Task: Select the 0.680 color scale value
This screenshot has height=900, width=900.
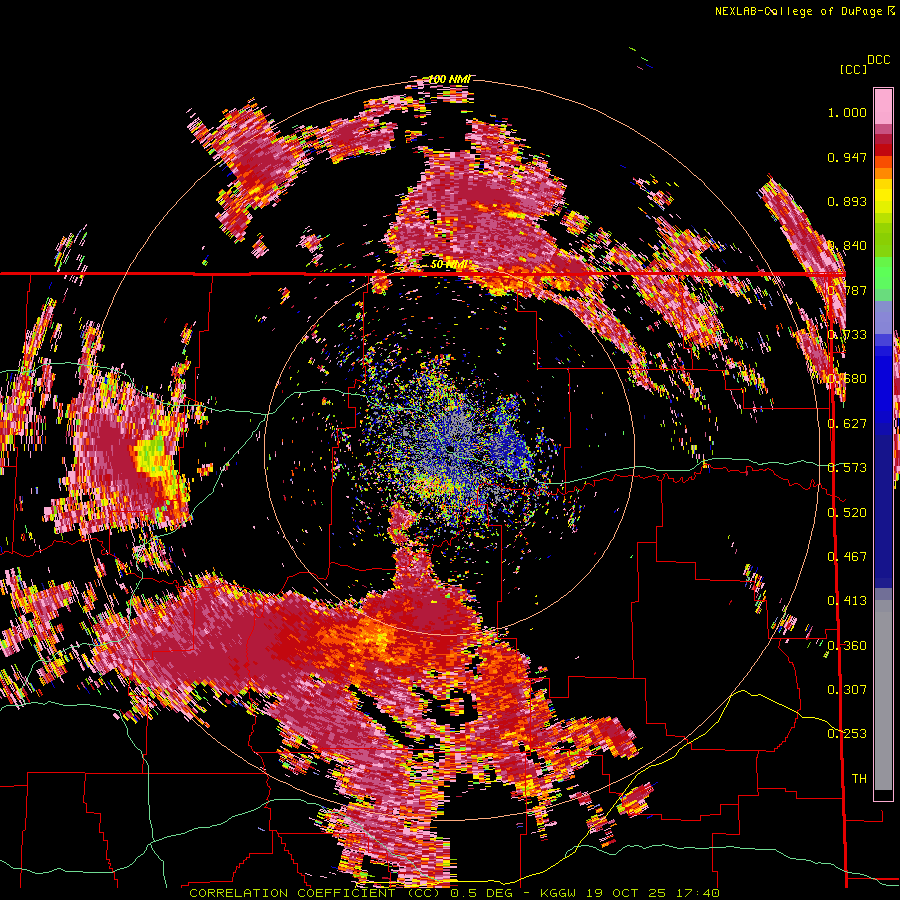Action: tap(847, 379)
